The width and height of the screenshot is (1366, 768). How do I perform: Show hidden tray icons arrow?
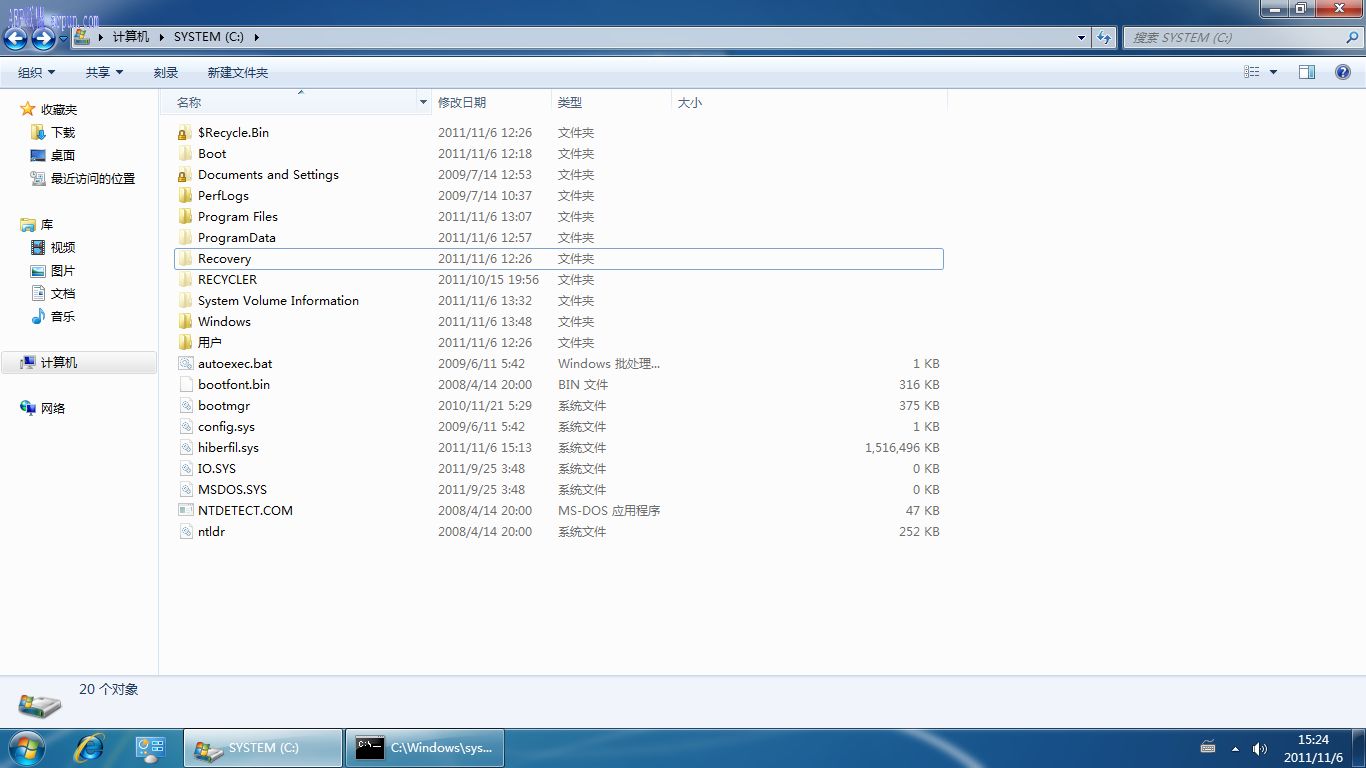pyautogui.click(x=1235, y=749)
